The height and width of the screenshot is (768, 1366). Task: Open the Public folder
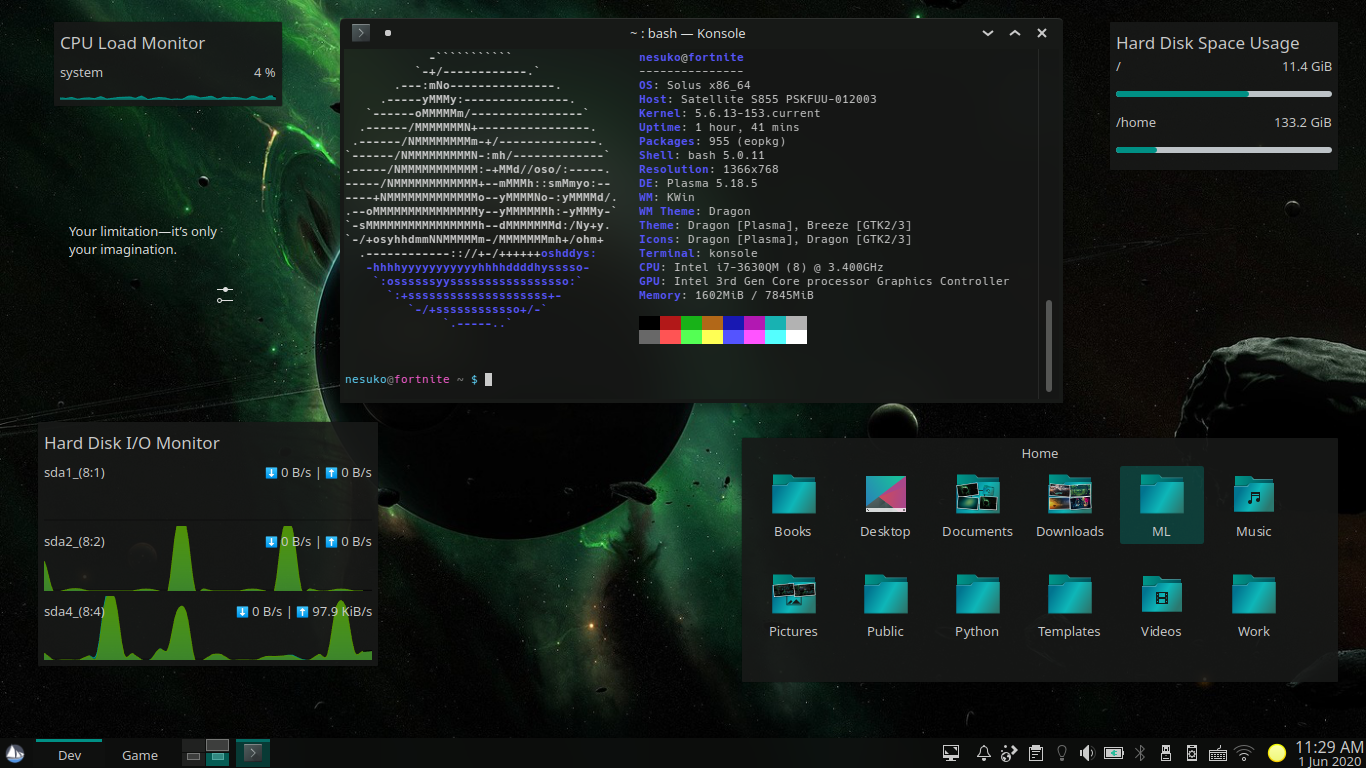885,606
